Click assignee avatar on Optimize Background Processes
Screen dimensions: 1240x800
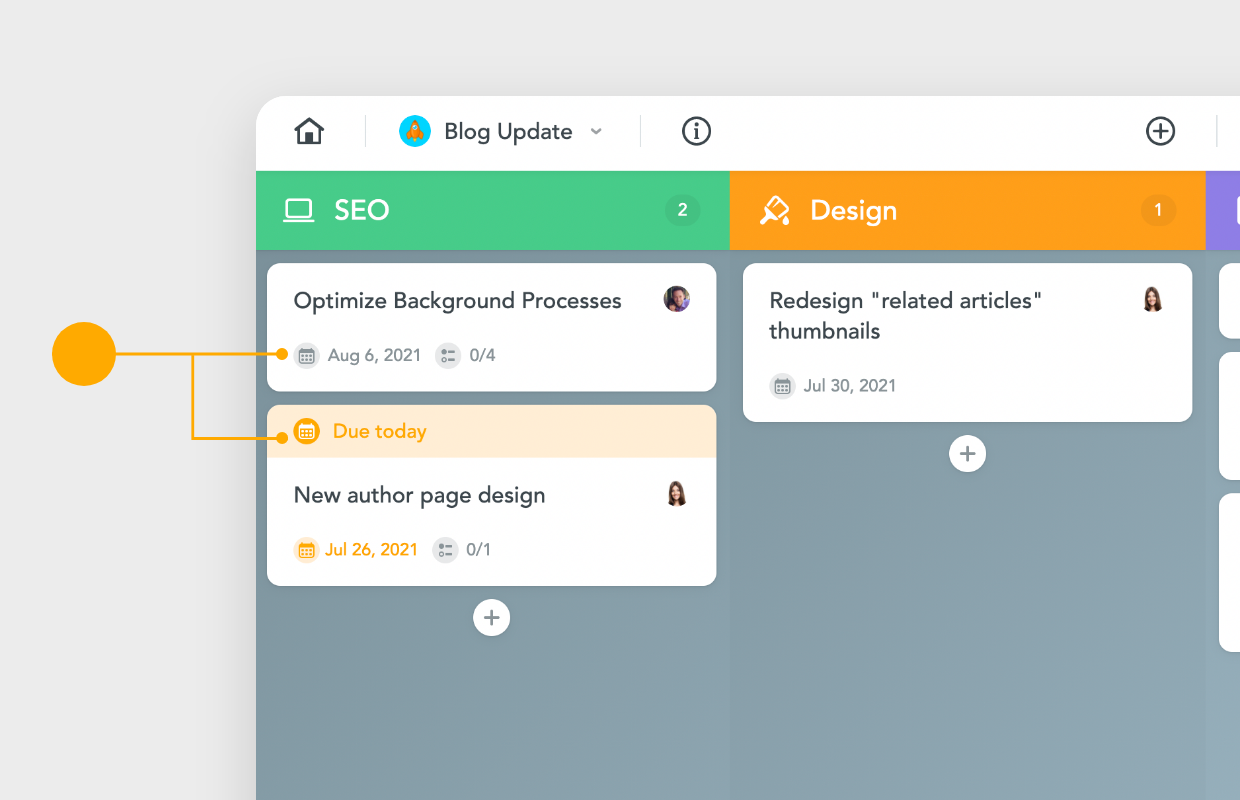coord(677,298)
